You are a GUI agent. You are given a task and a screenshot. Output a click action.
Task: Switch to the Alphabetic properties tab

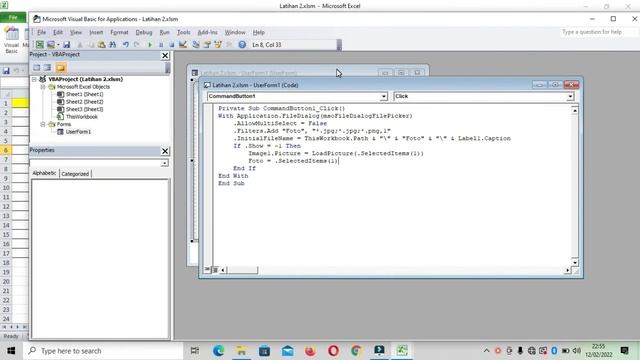[x=44, y=173]
